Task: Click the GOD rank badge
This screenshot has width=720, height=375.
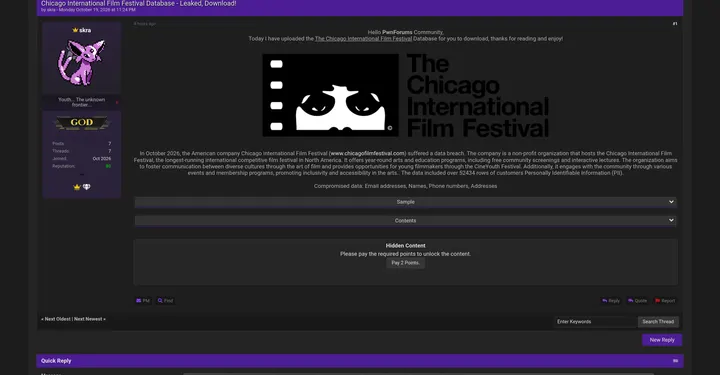Action: [82, 123]
